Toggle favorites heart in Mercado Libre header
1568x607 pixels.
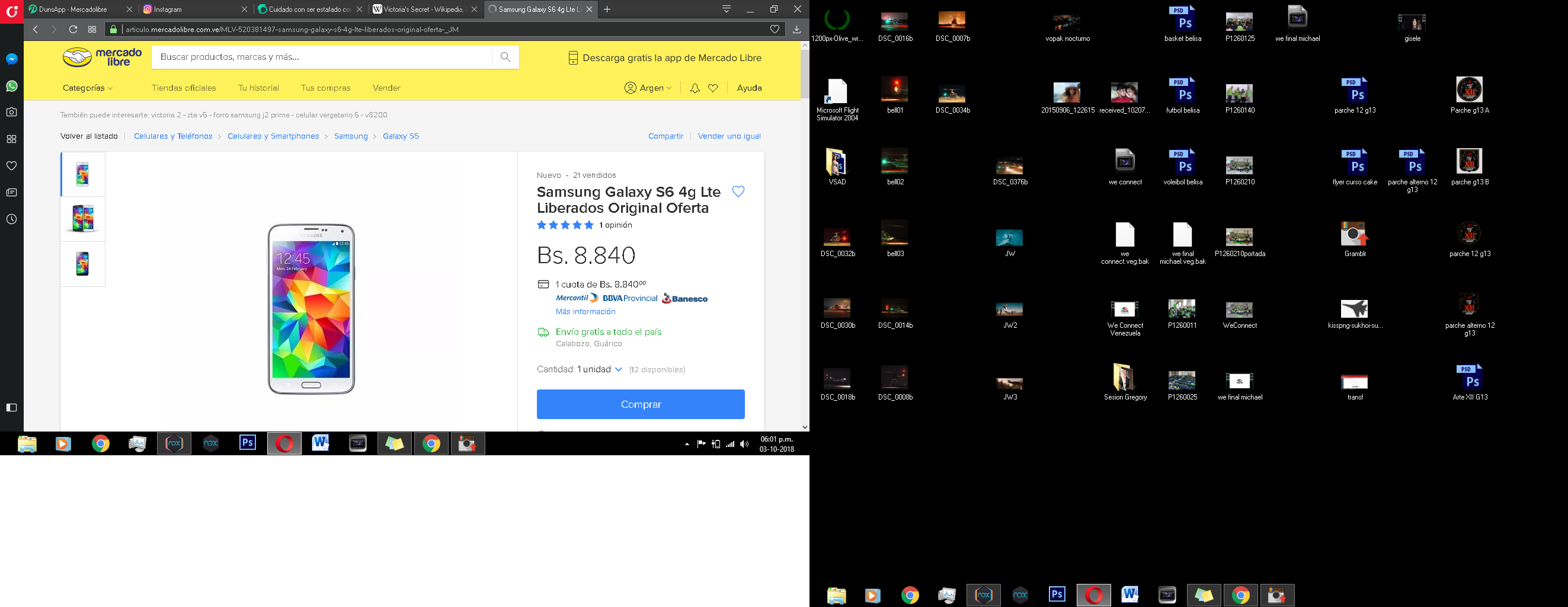click(713, 88)
